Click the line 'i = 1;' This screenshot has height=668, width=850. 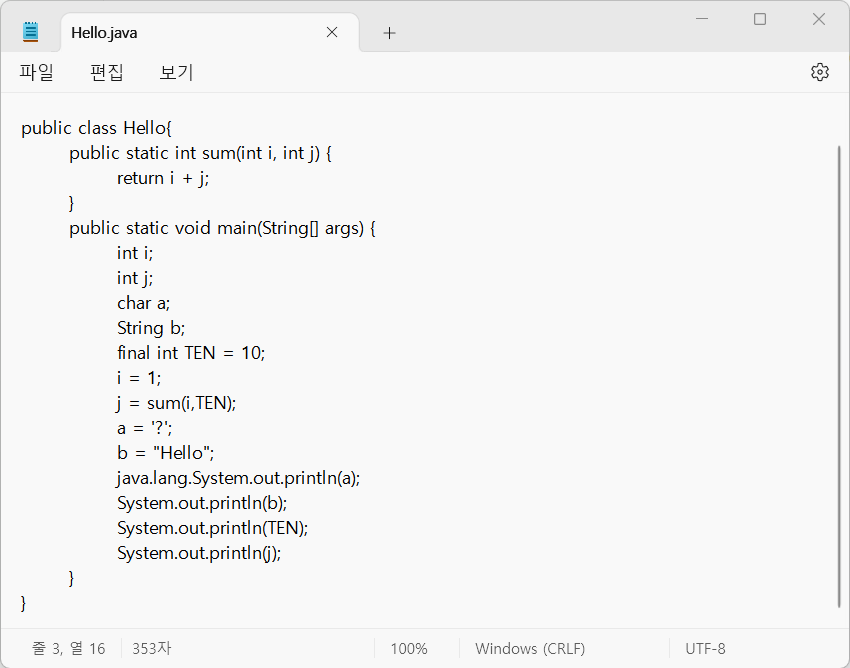click(139, 378)
